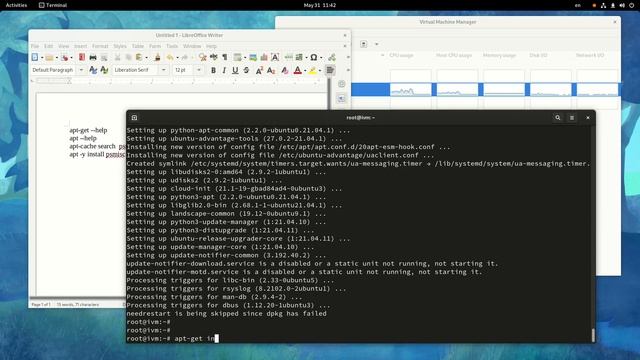
Task: Click the Update Selected Style icon
Action: (x=93, y=70)
